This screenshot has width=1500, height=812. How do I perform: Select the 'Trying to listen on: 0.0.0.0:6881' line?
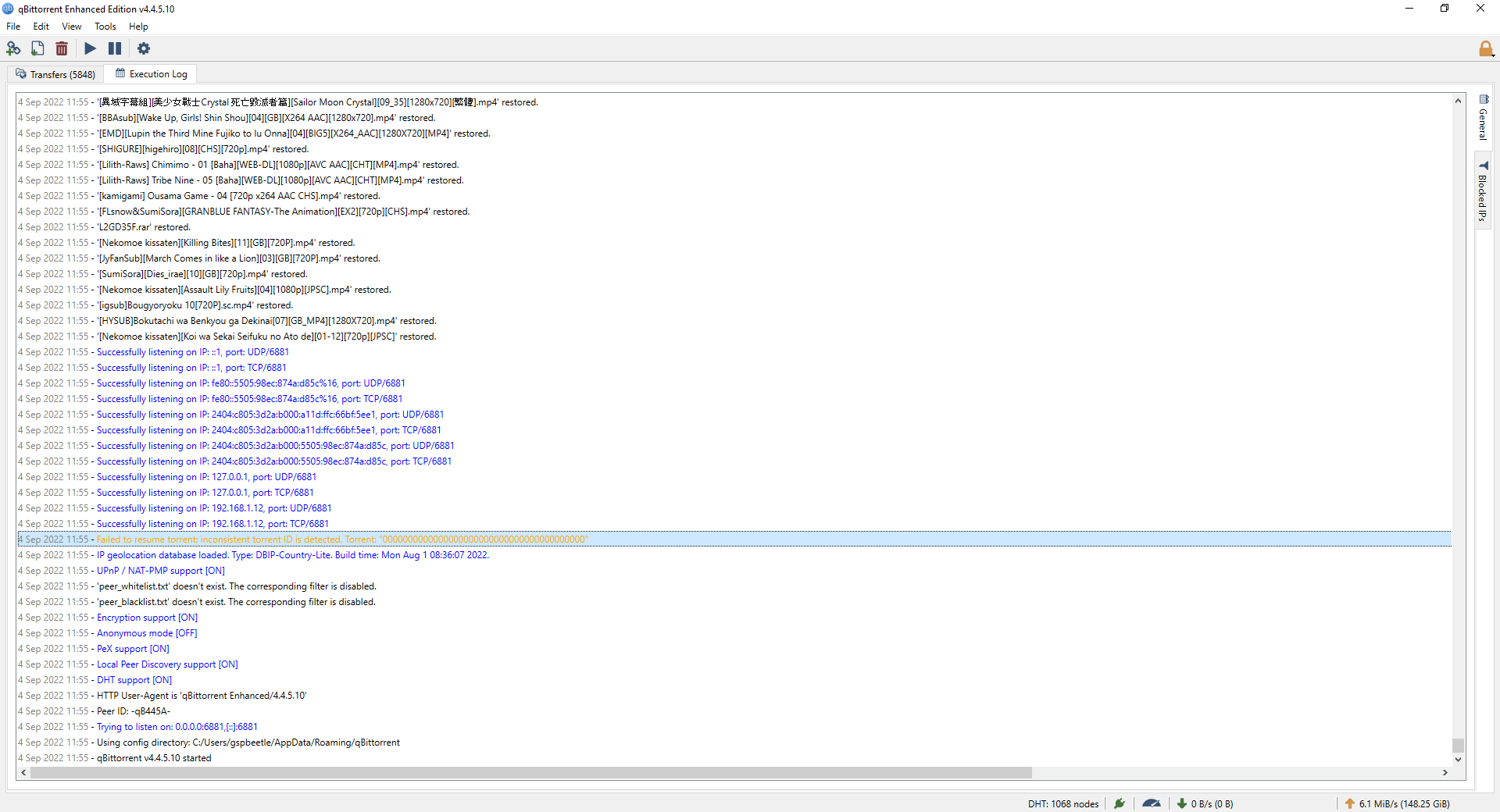pos(734,727)
